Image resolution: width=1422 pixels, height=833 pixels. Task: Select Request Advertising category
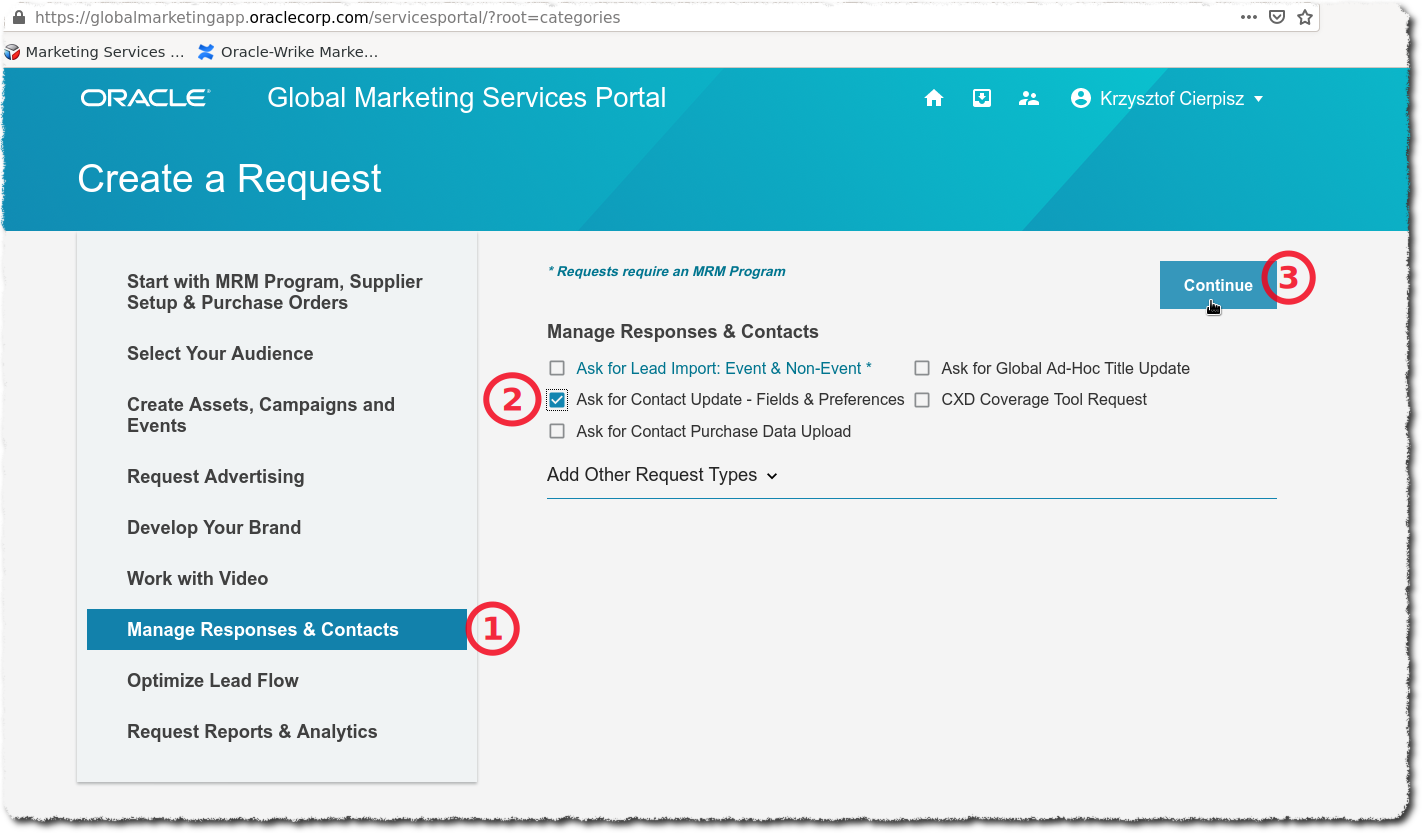(216, 476)
